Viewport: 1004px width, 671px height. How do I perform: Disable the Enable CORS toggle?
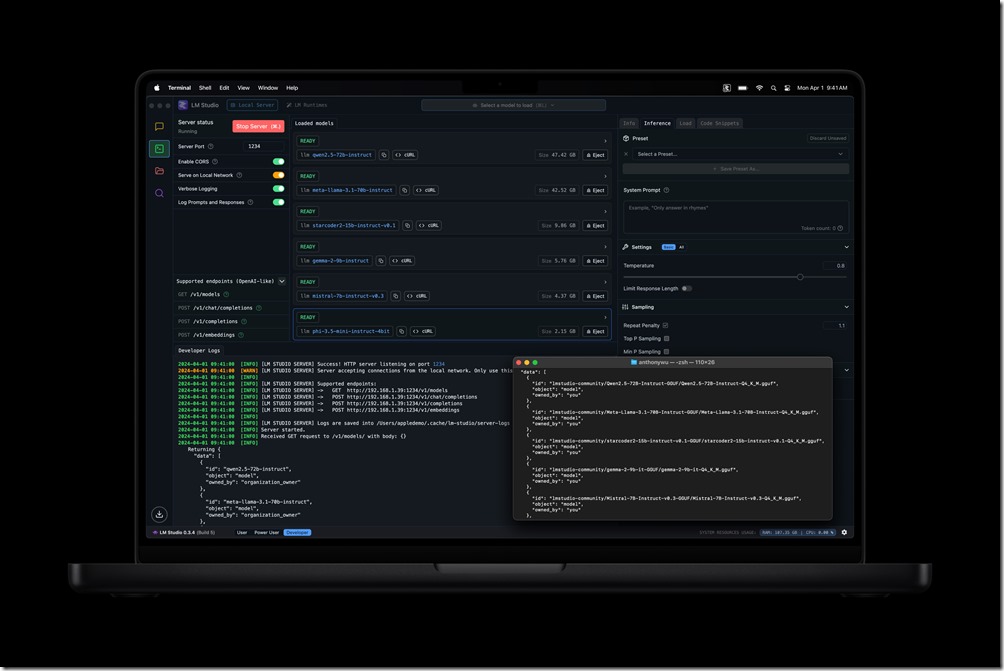coord(278,161)
